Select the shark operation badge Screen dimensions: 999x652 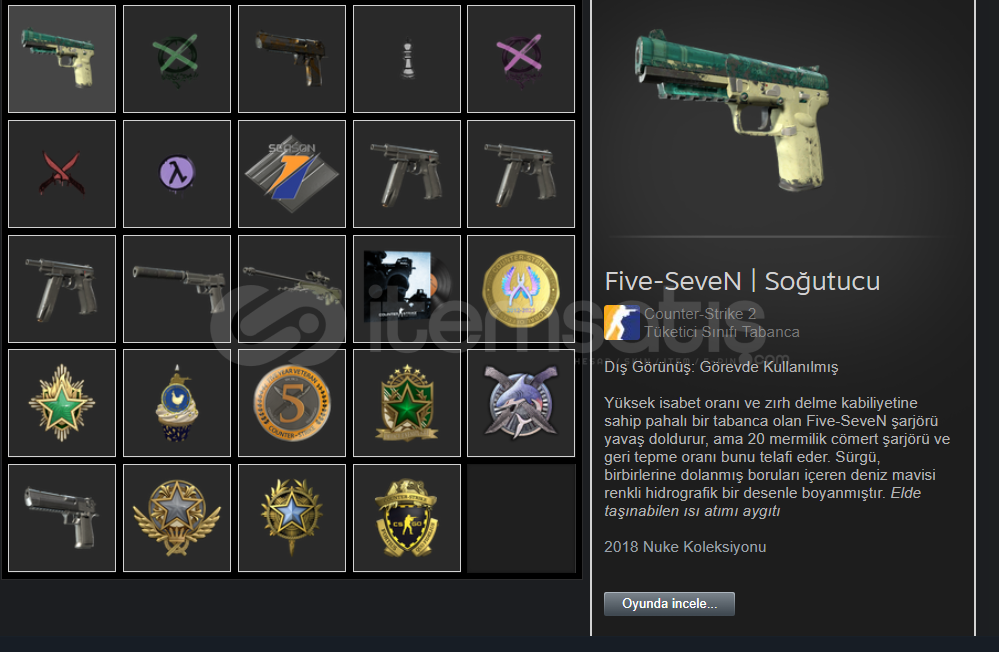click(x=521, y=403)
